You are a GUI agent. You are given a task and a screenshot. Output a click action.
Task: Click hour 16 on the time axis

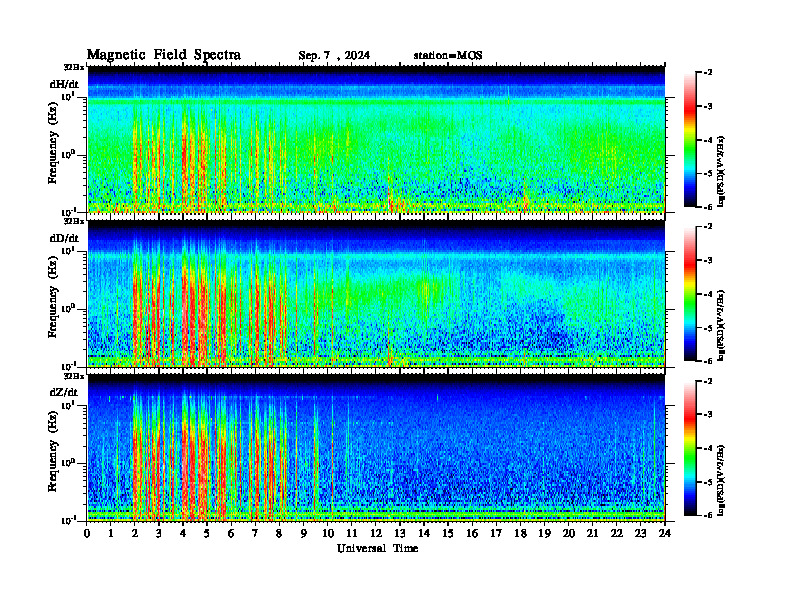pyautogui.click(x=472, y=534)
